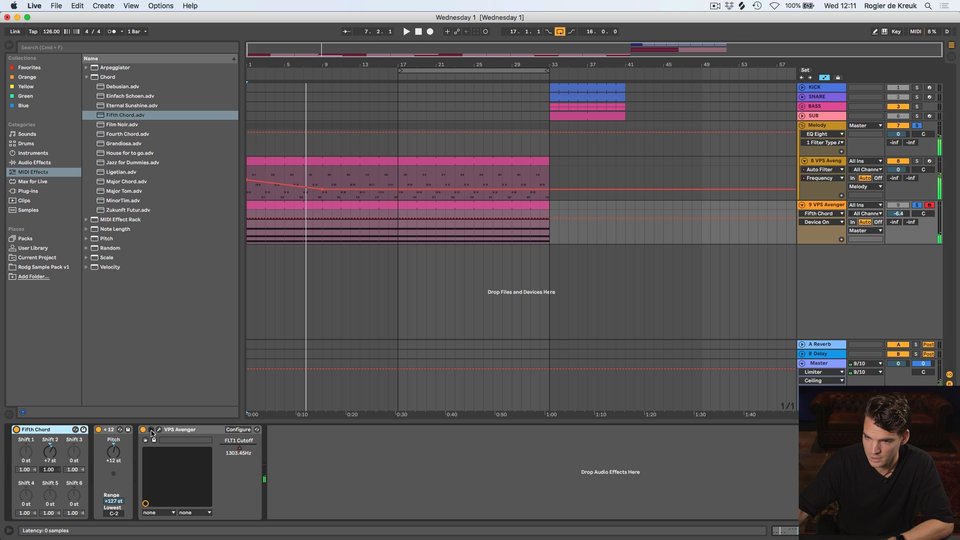The height and width of the screenshot is (540, 960).
Task: Collapse the Chord folder
Action: pyautogui.click(x=86, y=77)
